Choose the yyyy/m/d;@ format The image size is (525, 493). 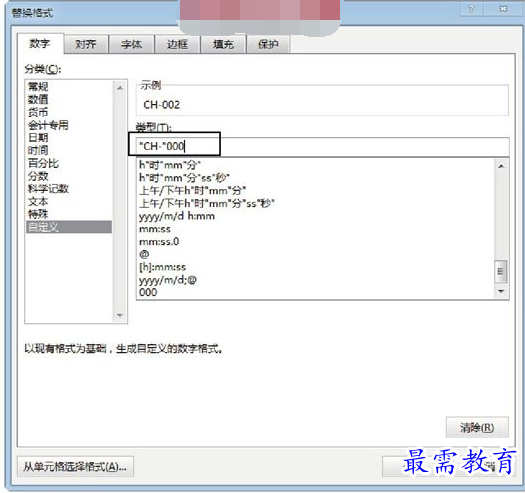point(315,280)
